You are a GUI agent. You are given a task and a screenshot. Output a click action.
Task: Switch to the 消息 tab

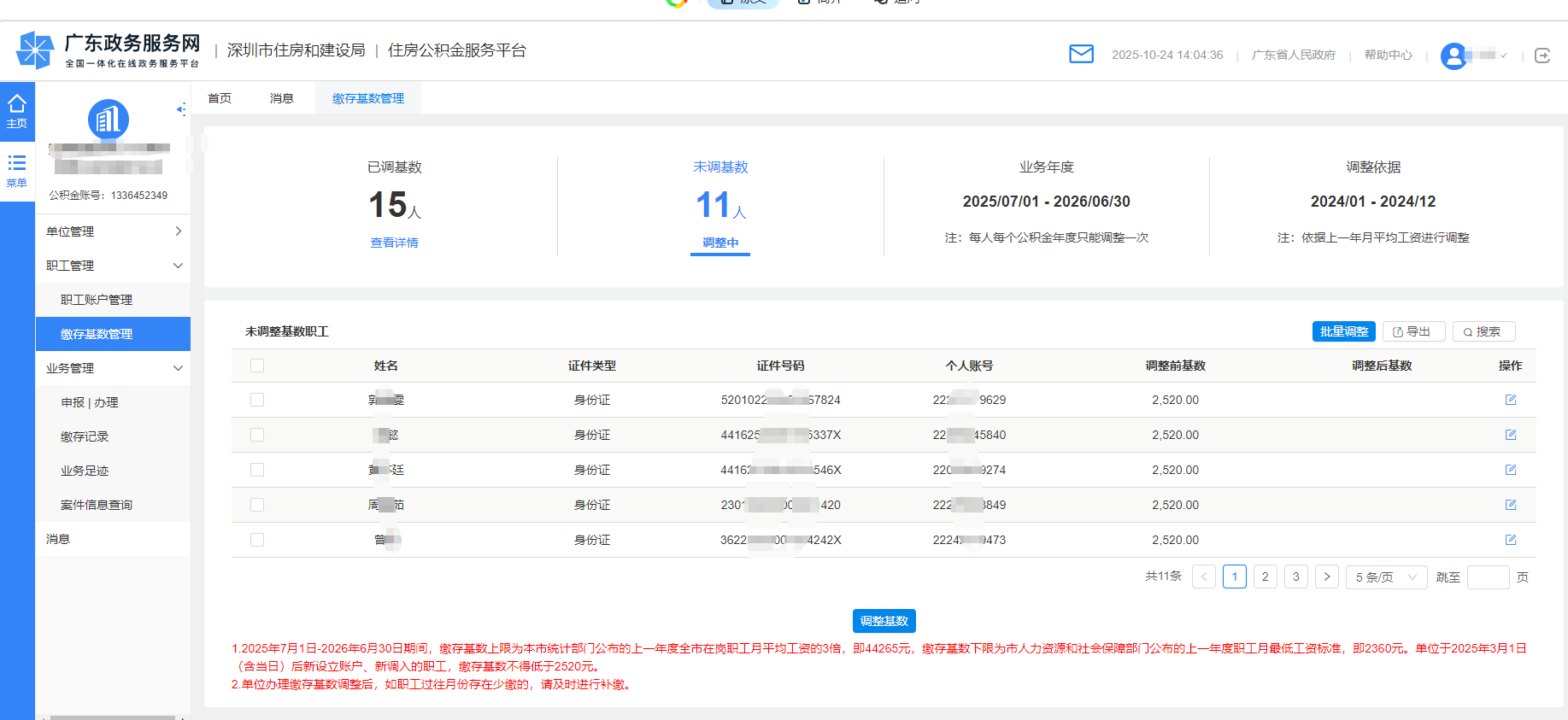[x=282, y=98]
